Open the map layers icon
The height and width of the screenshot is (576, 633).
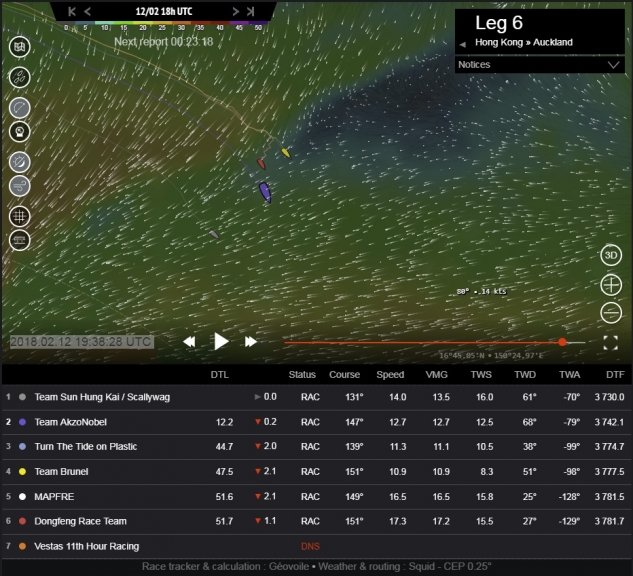point(19,47)
